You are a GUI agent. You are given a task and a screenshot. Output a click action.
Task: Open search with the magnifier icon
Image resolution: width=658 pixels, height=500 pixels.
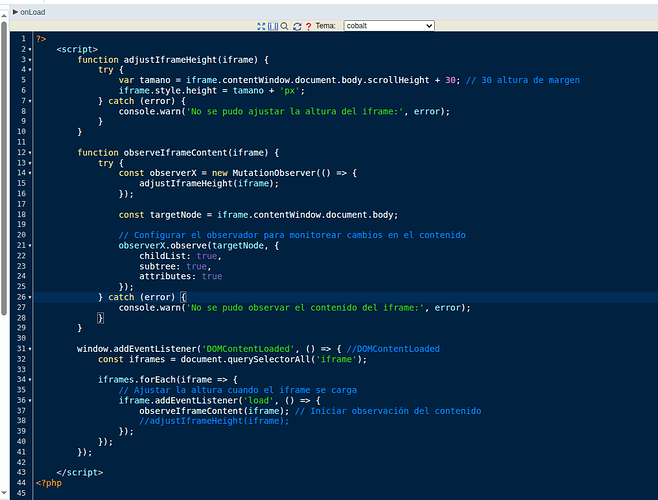284,26
